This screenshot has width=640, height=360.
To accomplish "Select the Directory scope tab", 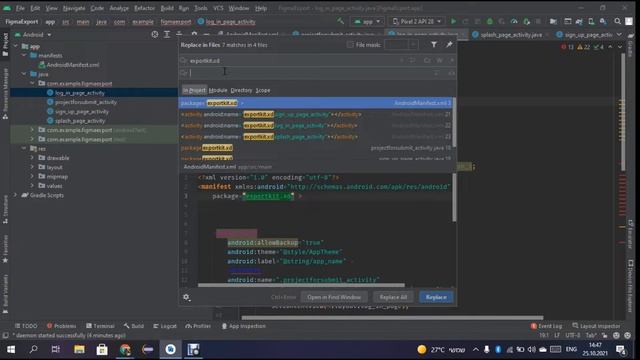I will (241, 90).
